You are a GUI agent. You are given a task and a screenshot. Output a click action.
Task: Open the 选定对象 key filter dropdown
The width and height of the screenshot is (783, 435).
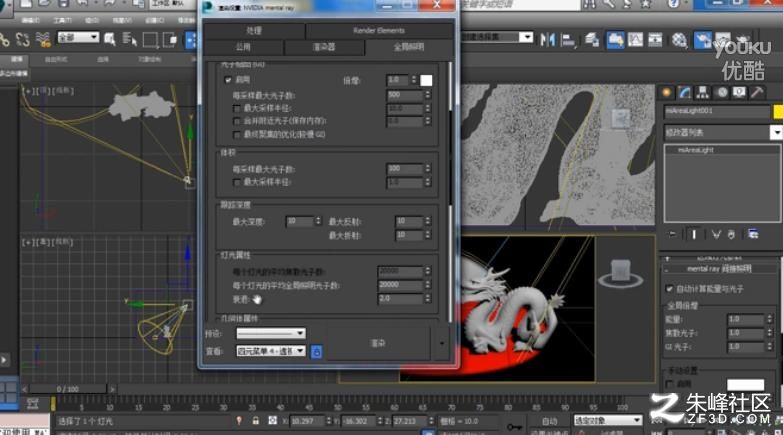click(608, 421)
